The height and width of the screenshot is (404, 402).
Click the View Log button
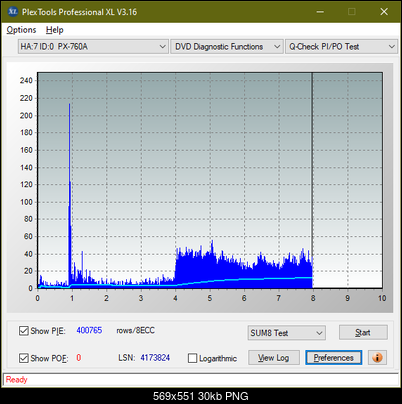click(x=274, y=358)
